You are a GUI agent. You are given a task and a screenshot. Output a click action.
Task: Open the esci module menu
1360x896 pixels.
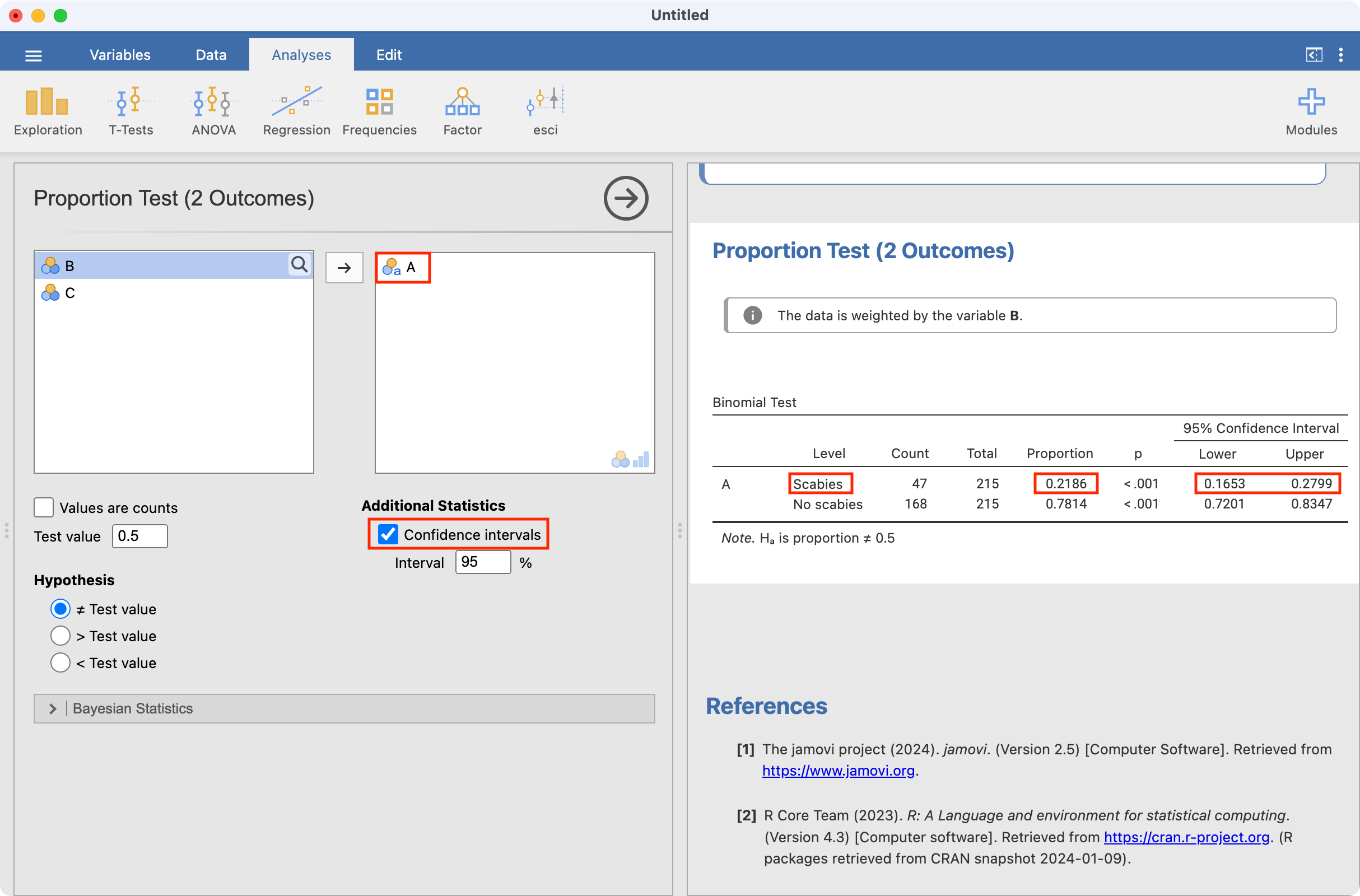pyautogui.click(x=545, y=111)
